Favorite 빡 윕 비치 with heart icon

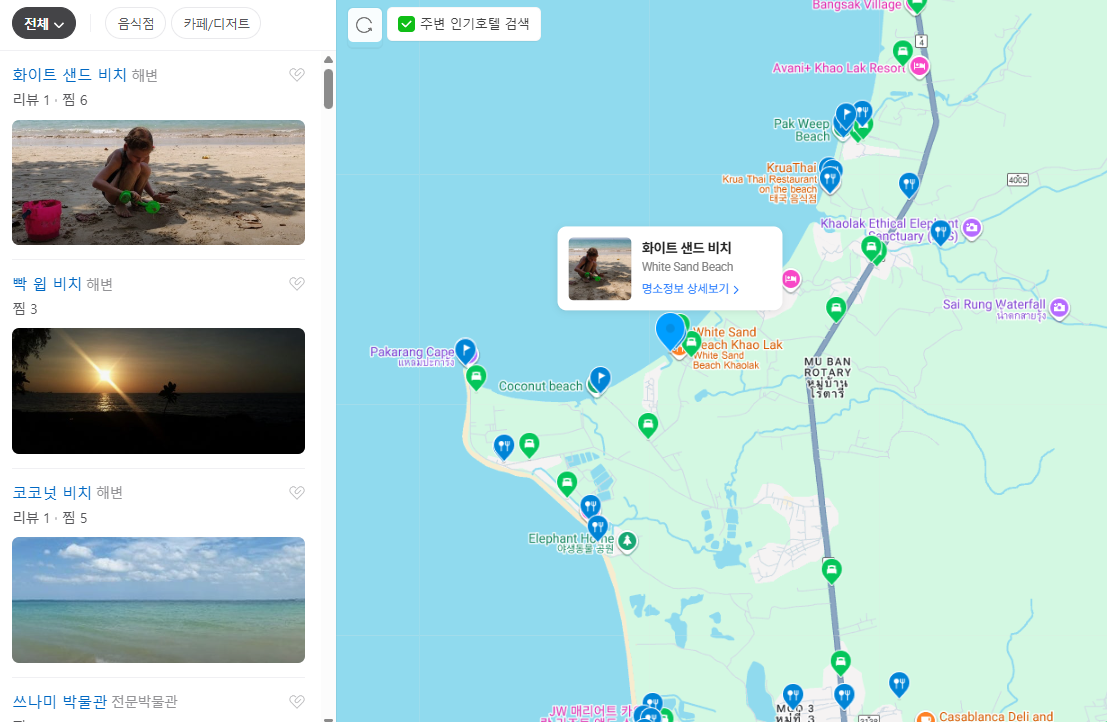pos(297,283)
